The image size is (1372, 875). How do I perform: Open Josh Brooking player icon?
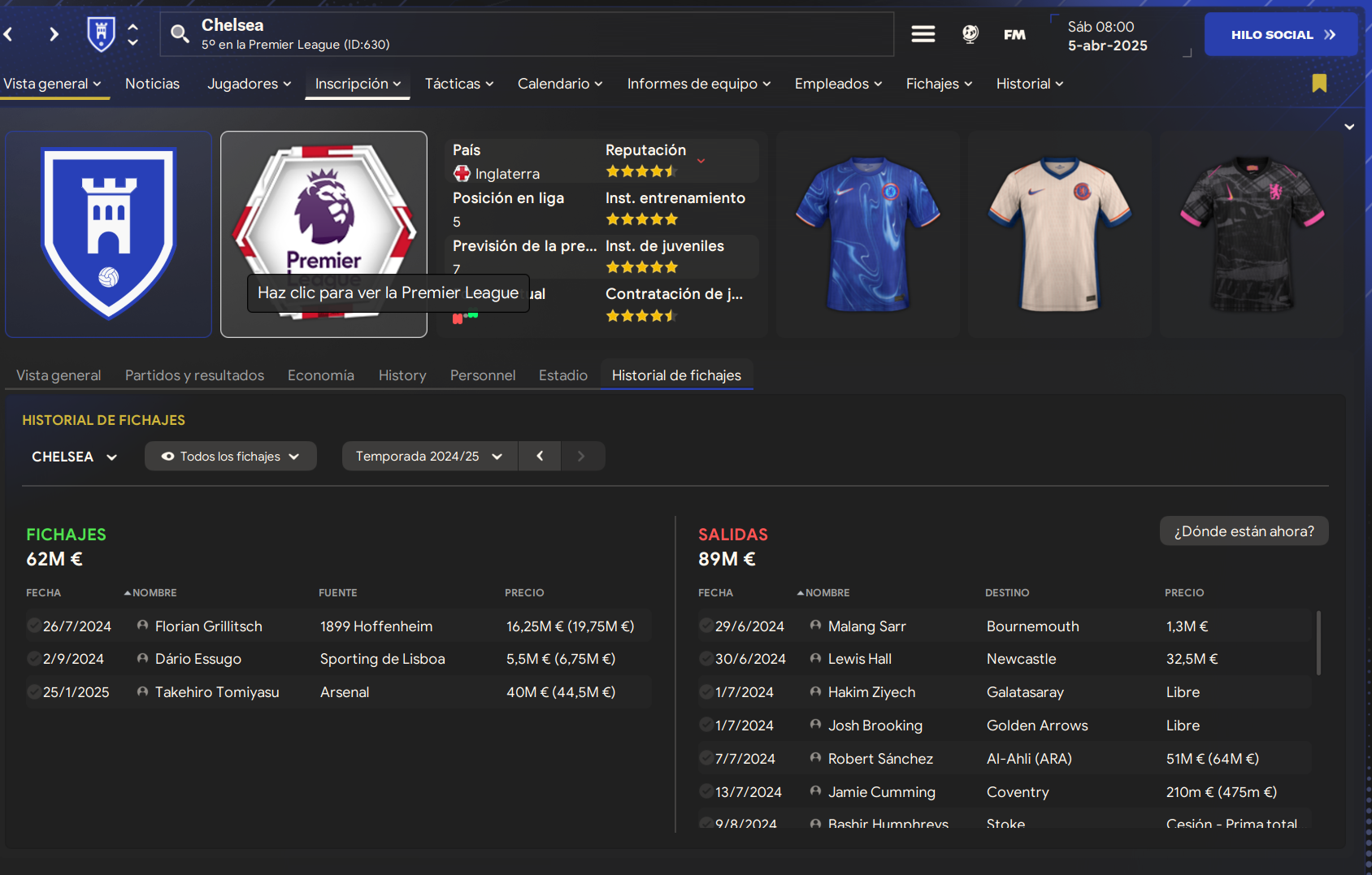[815, 725]
